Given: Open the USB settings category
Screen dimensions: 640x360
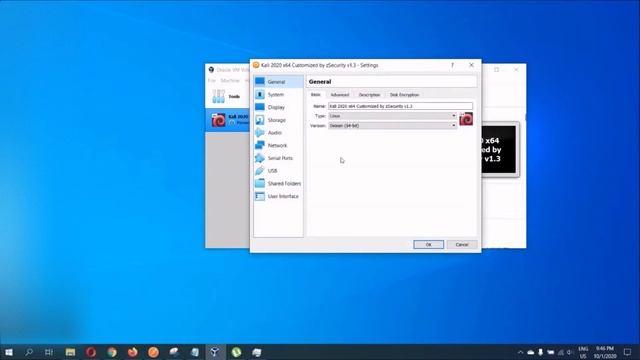Looking at the screenshot, I should pyautogui.click(x=278, y=171).
